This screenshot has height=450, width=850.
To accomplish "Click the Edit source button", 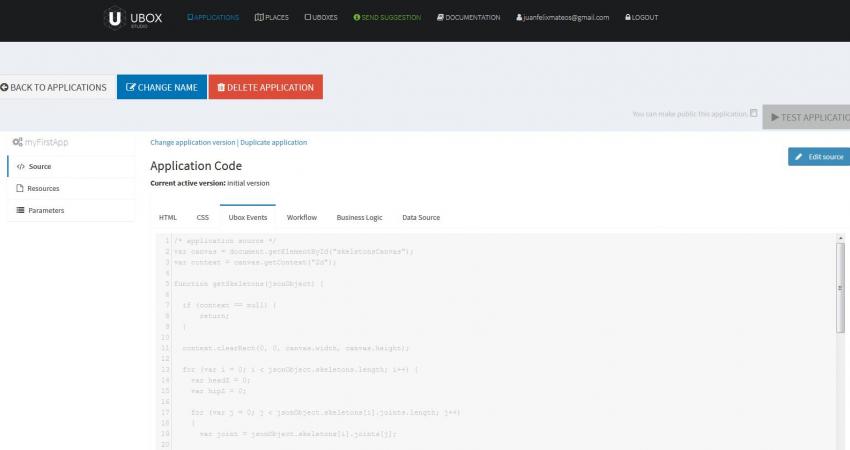I will pos(819,157).
